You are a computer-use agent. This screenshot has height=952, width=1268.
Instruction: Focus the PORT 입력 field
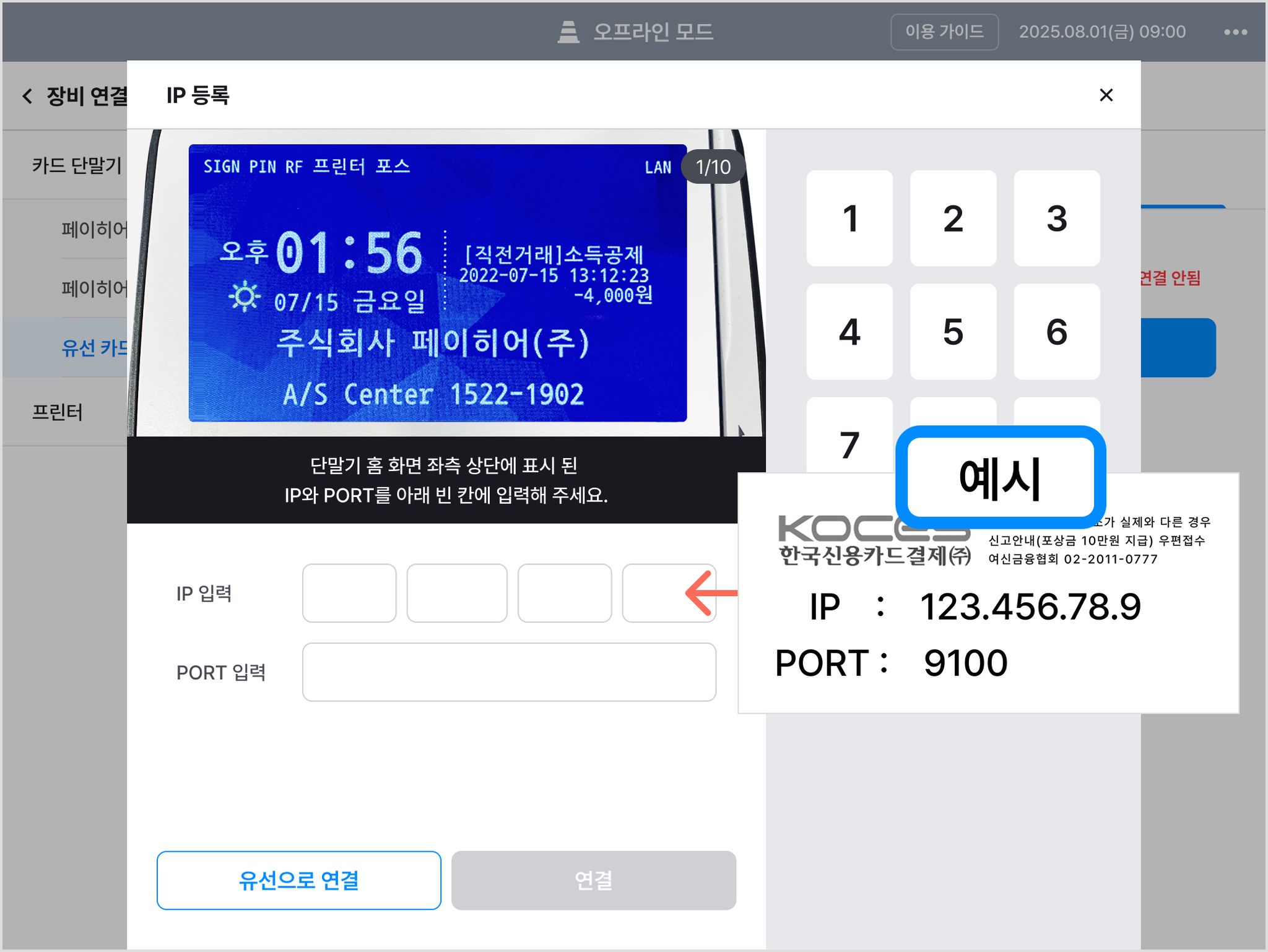pos(509,672)
